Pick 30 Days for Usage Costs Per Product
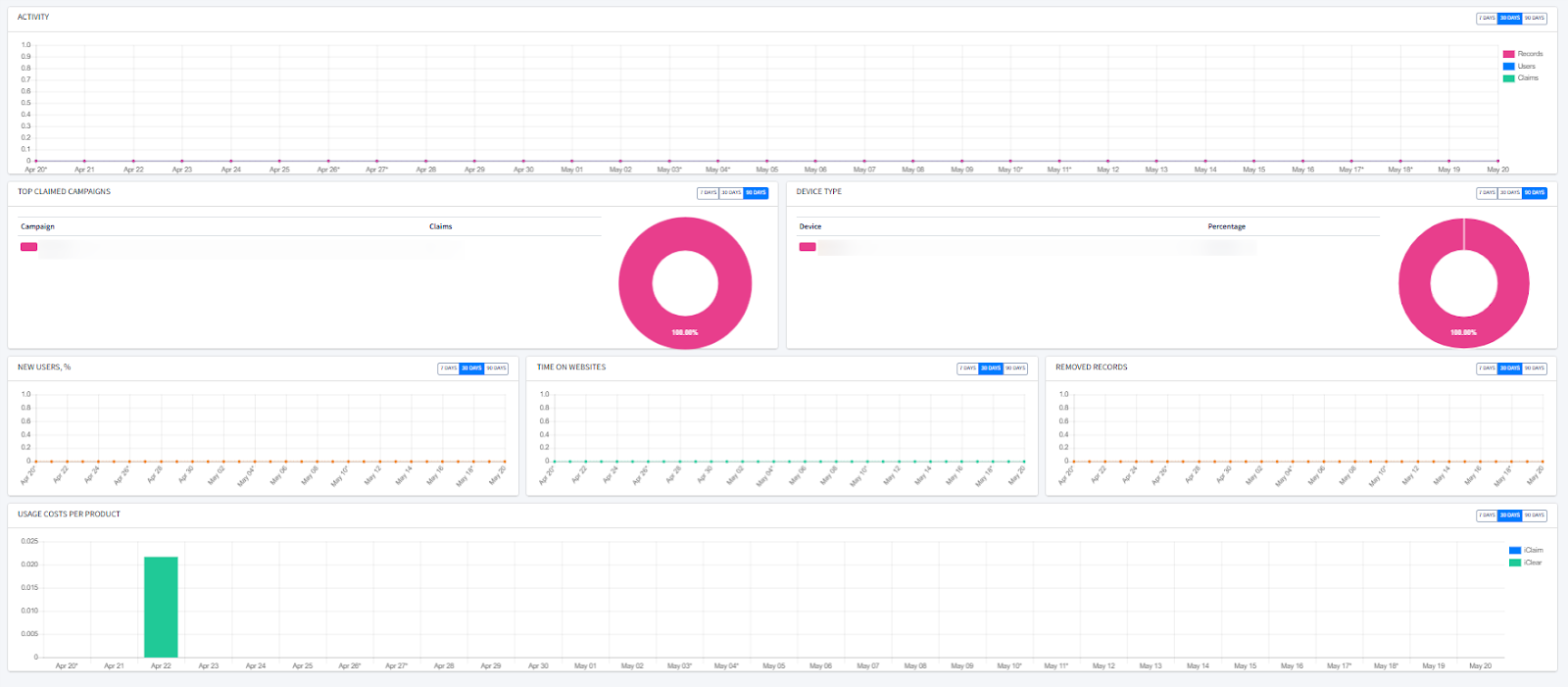Viewport: 1568px width, 687px height. 1510,515
